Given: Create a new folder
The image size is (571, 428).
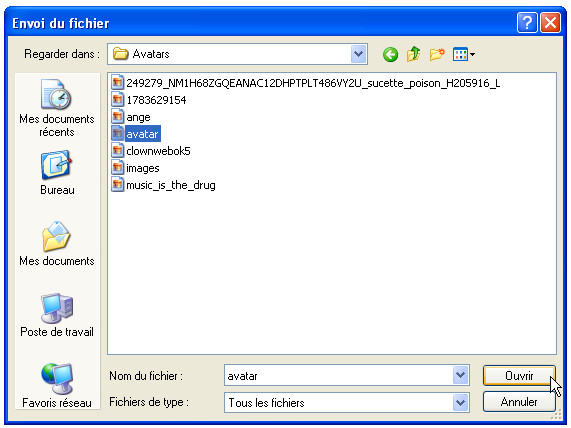Looking at the screenshot, I should pos(437,54).
